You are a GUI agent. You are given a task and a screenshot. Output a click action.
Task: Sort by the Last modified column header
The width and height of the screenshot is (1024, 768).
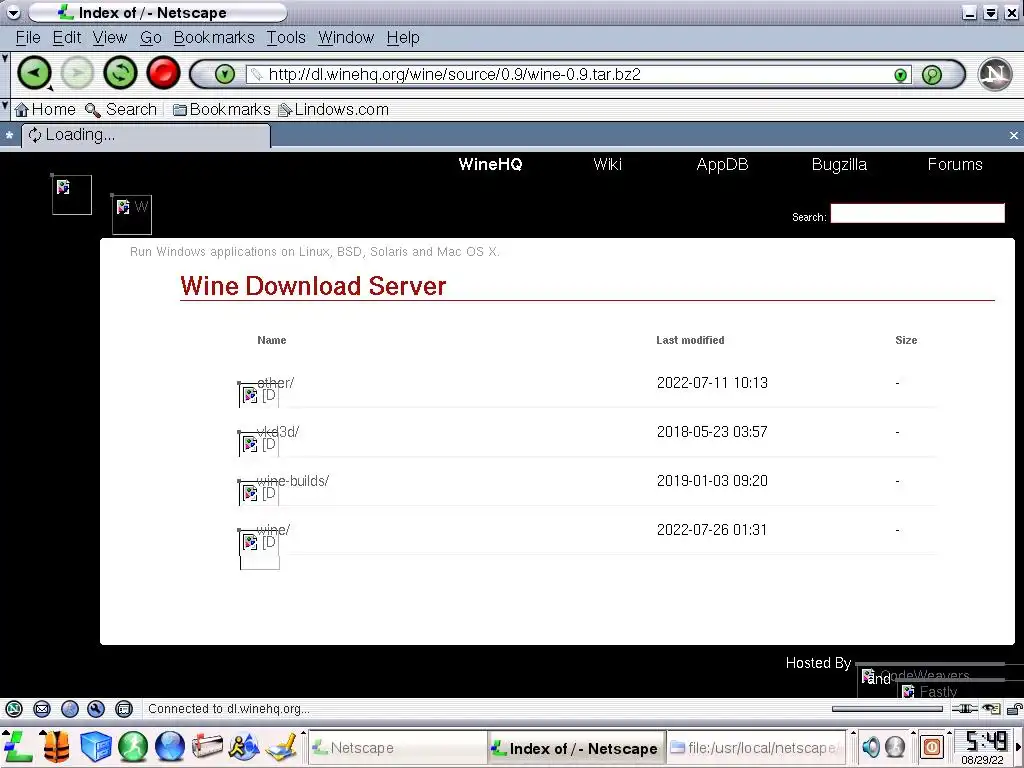tap(690, 340)
